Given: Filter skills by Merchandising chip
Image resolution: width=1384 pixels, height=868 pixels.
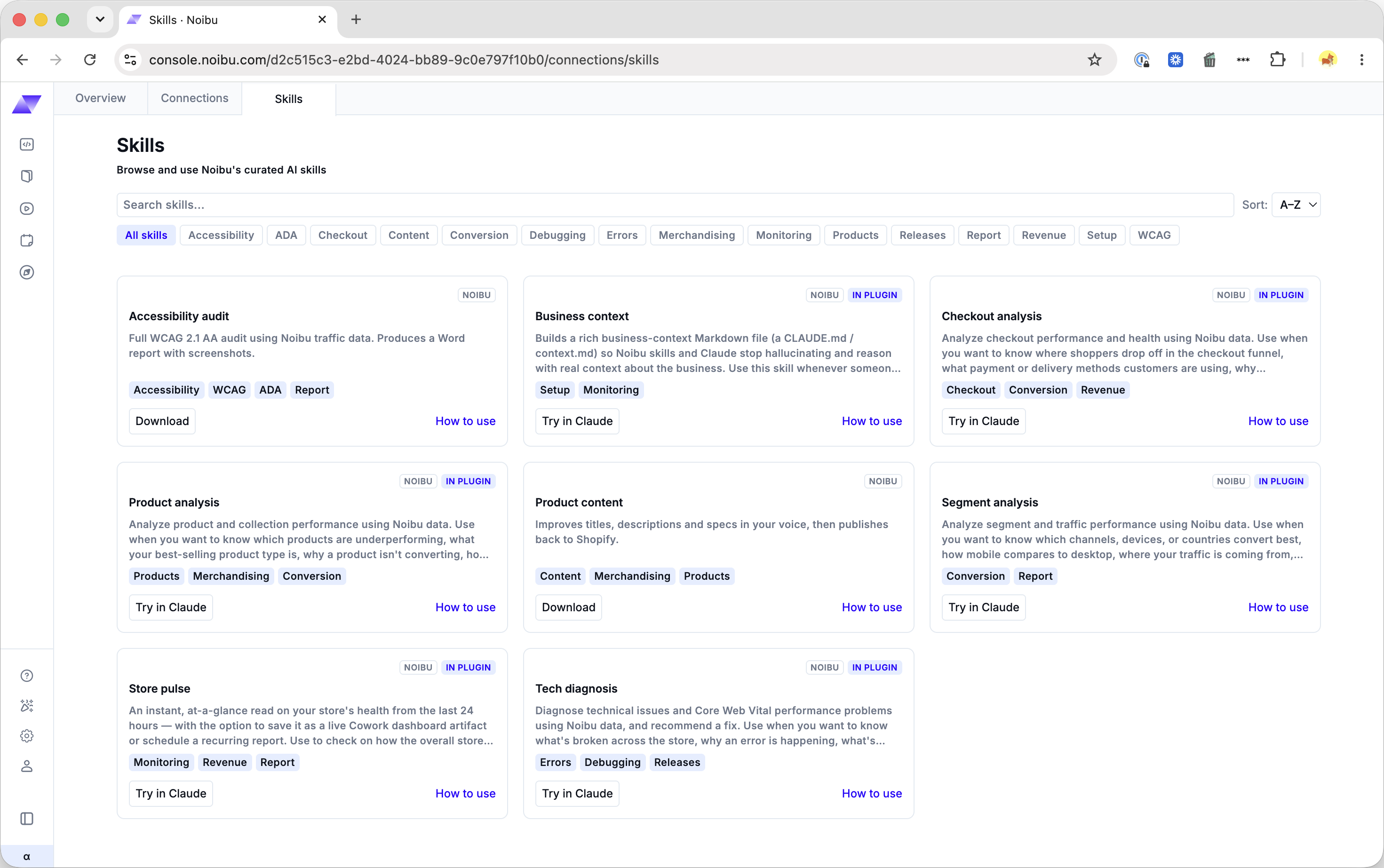Looking at the screenshot, I should pyautogui.click(x=697, y=235).
